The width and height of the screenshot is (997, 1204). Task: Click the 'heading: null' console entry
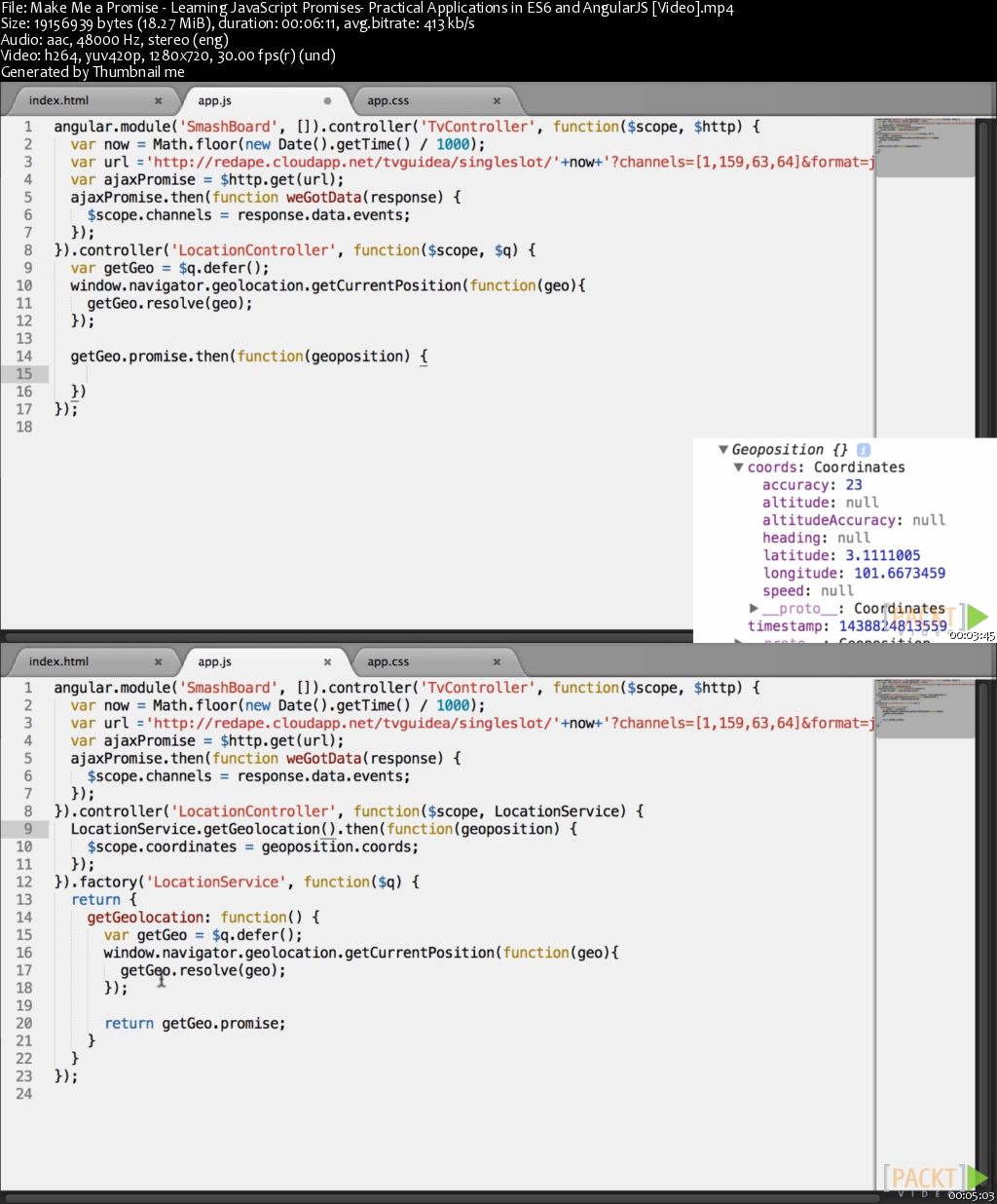click(816, 538)
